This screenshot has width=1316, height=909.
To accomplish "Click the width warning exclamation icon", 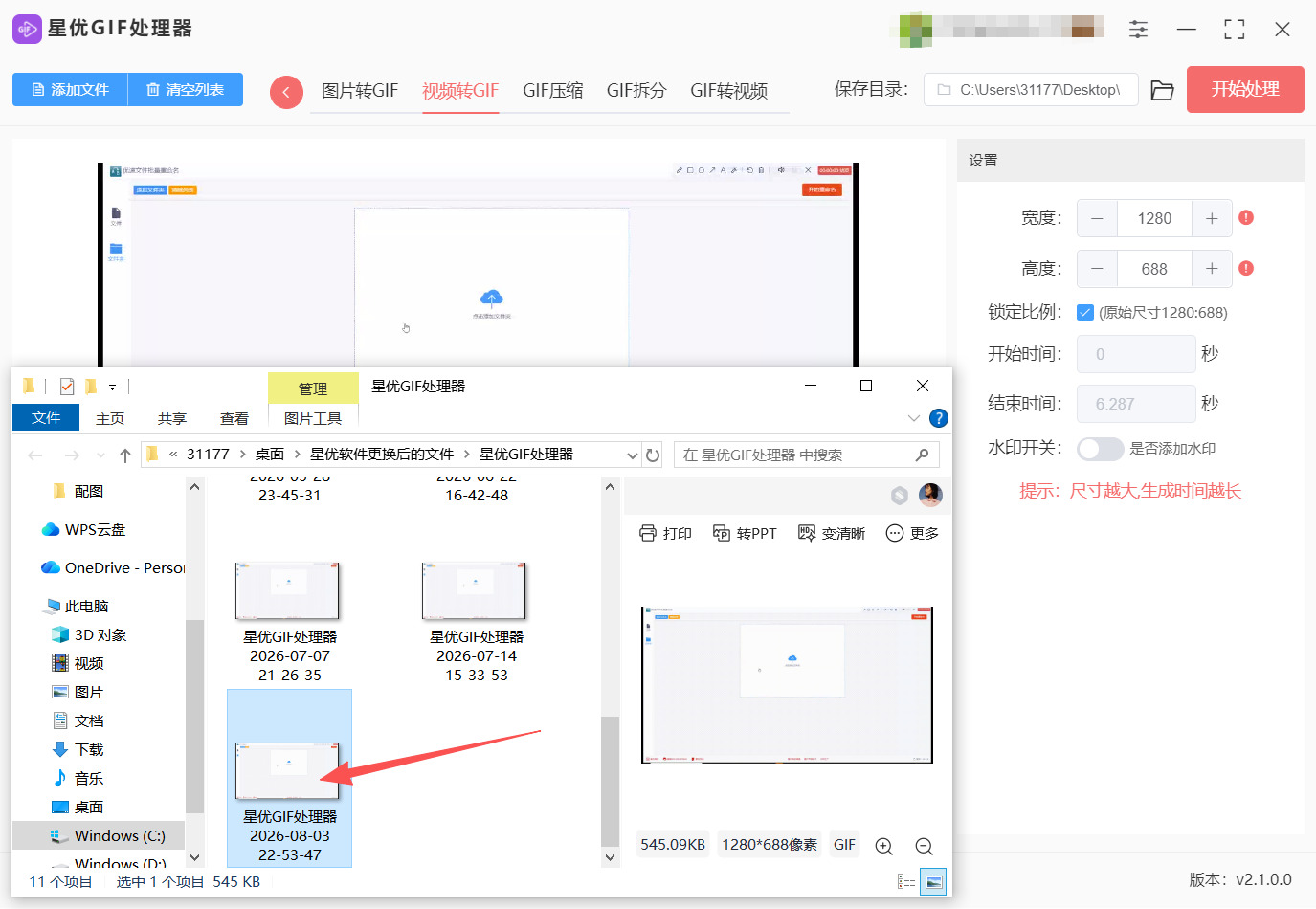I will click(x=1246, y=217).
